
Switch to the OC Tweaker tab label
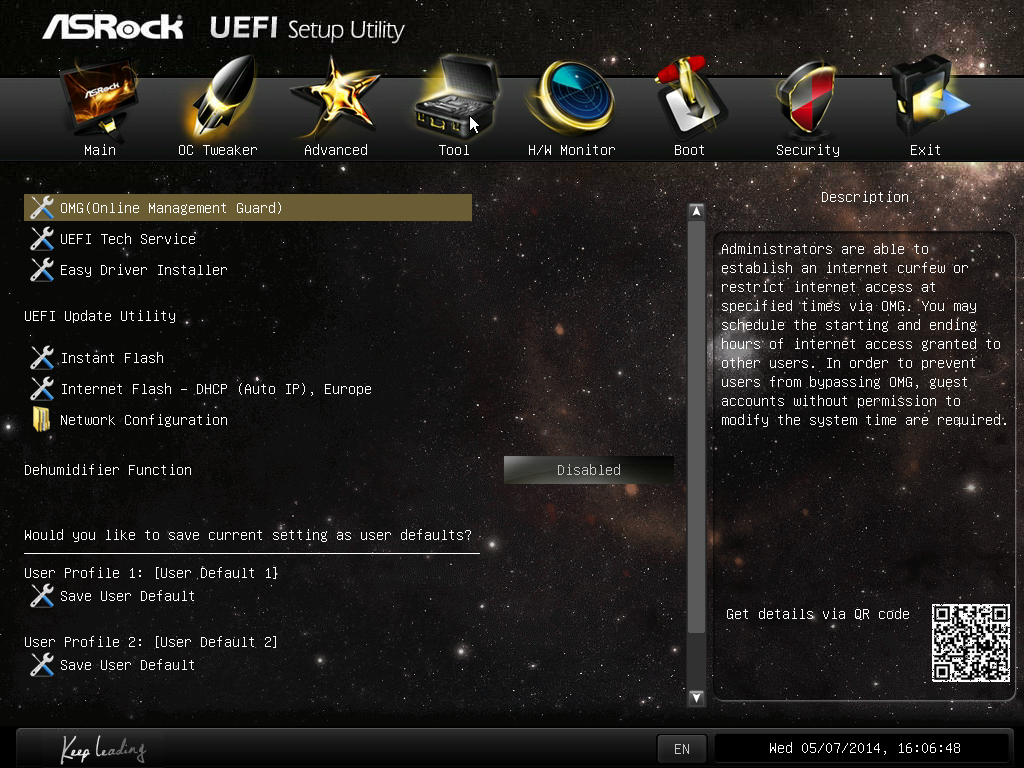click(x=217, y=150)
